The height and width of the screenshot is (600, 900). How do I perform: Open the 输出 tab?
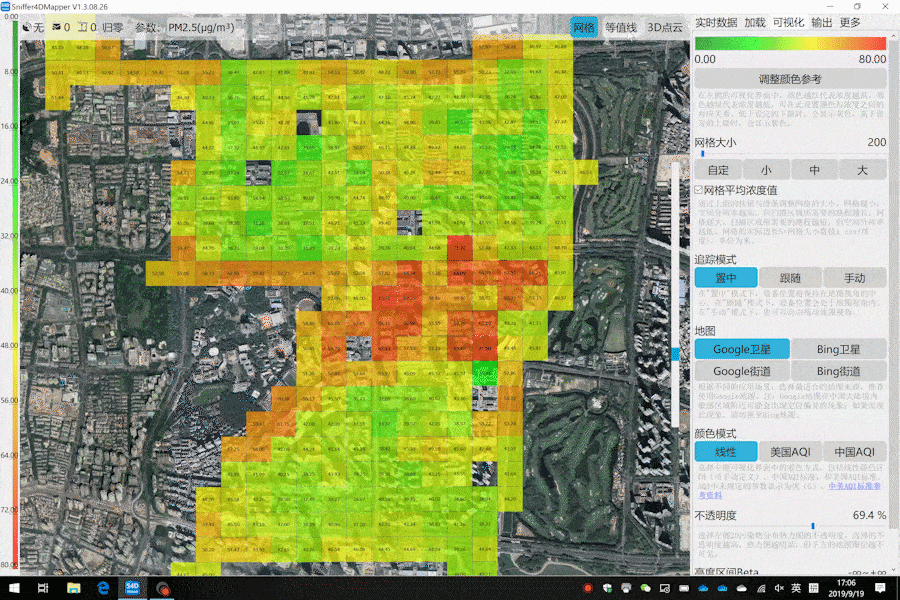pos(821,22)
